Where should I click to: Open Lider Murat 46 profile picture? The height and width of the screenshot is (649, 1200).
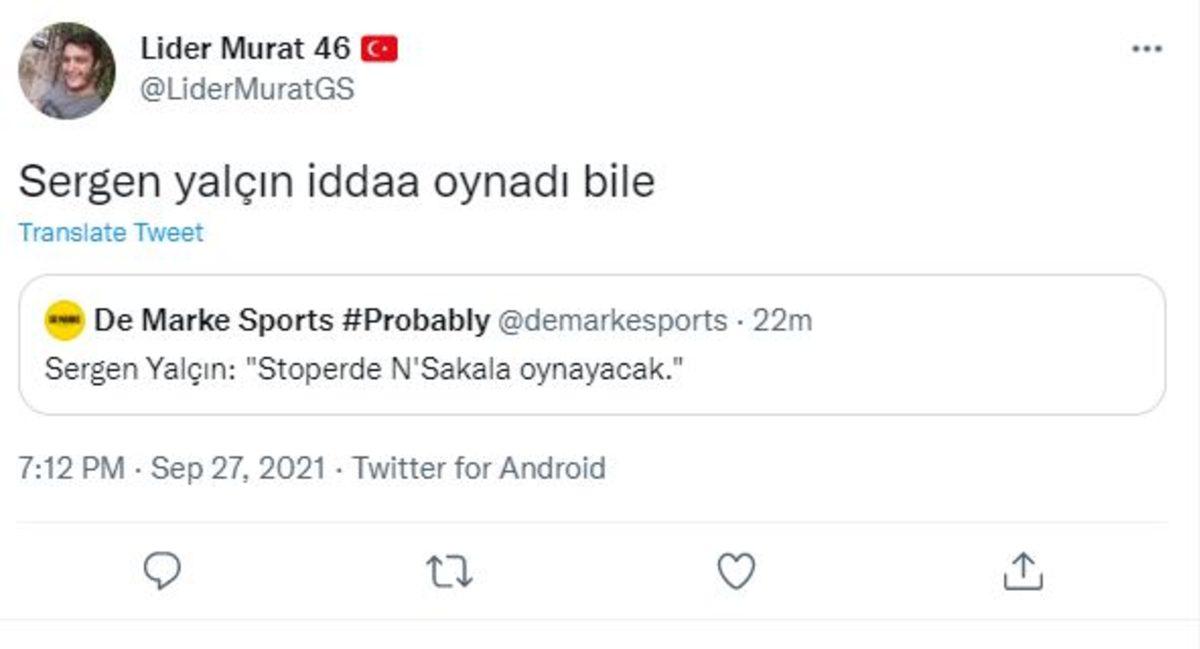66,71
